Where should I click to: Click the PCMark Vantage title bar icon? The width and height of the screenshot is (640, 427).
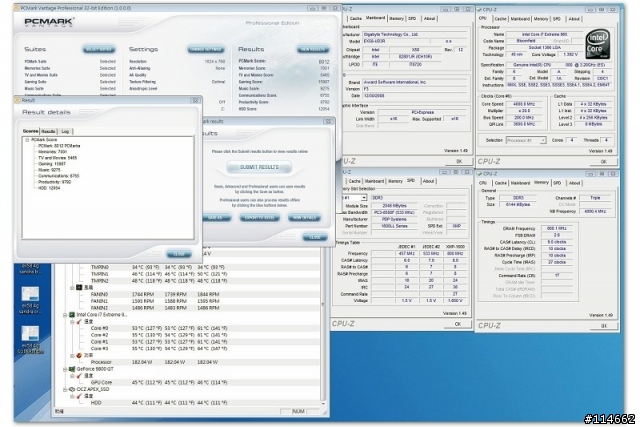17,8
